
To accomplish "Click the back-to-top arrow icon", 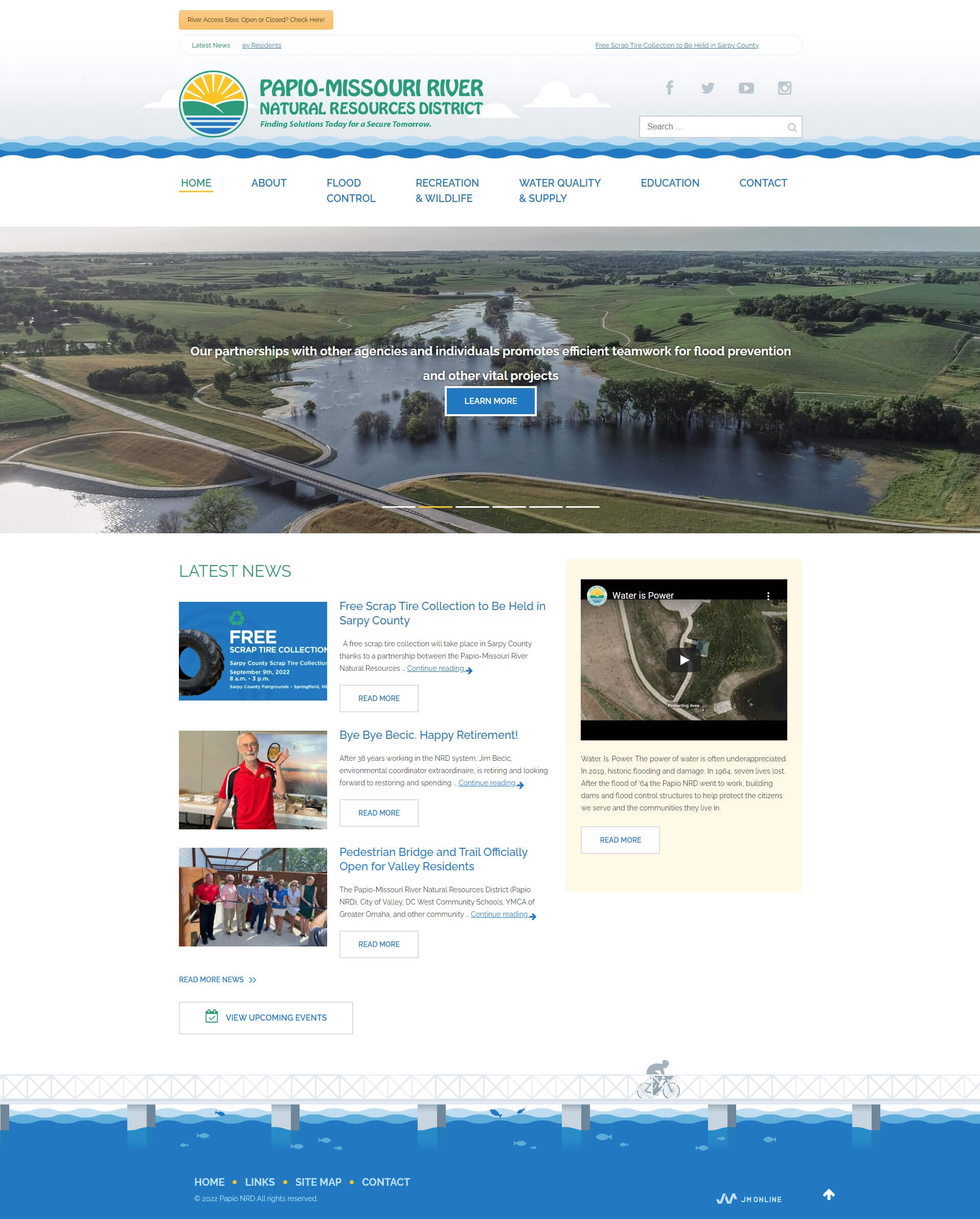I will (x=829, y=1194).
